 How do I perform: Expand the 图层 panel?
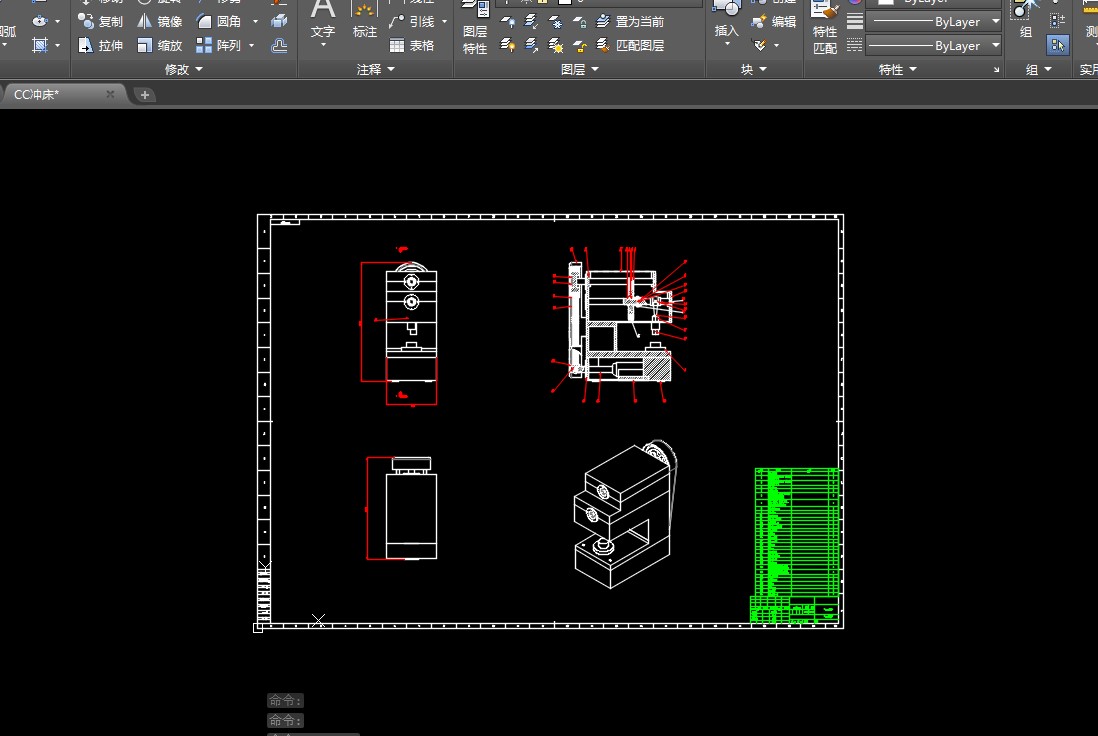pyautogui.click(x=581, y=69)
